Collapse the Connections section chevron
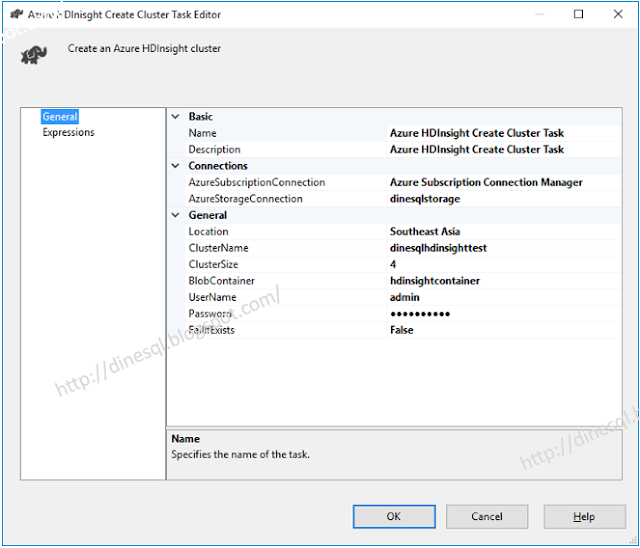Viewport: 640px width, 548px height. (176, 166)
